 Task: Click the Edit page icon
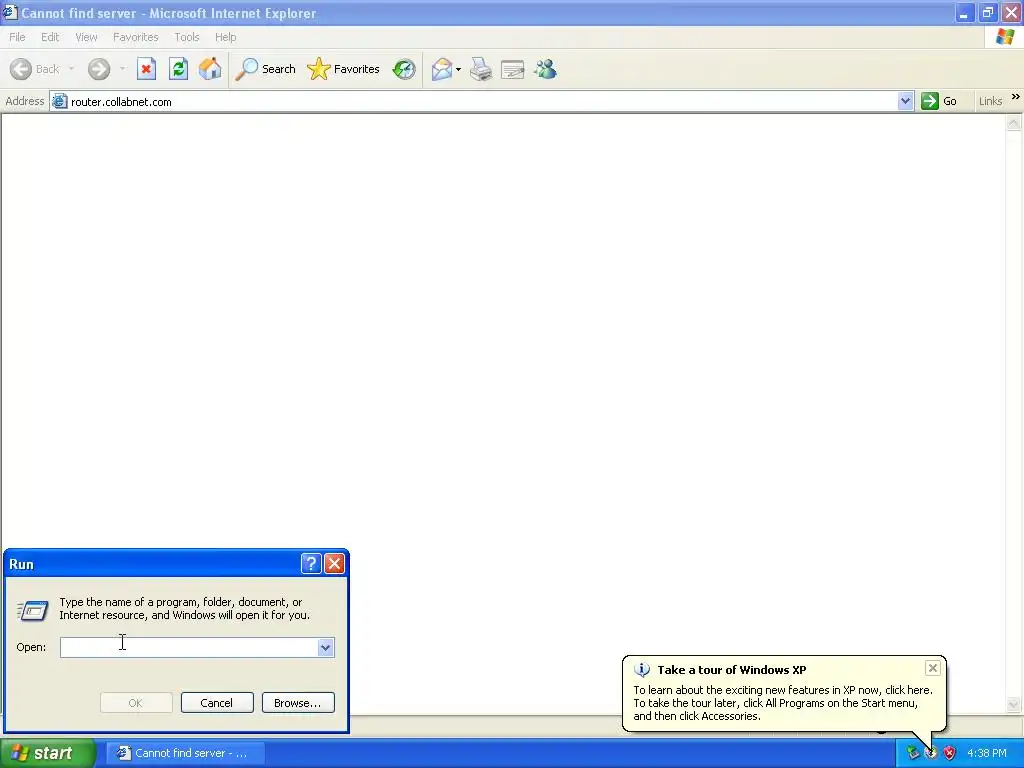tap(513, 69)
